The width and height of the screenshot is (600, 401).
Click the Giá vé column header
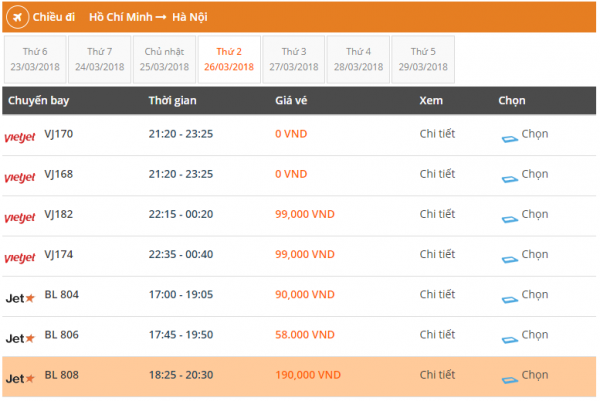291,101
